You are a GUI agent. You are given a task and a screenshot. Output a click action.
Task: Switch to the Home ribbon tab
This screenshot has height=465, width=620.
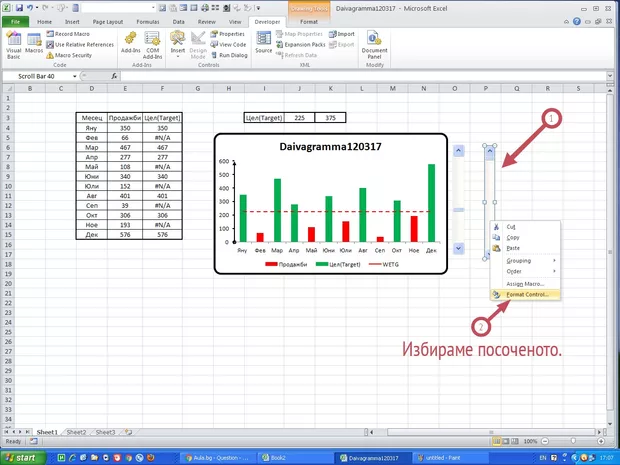44,22
